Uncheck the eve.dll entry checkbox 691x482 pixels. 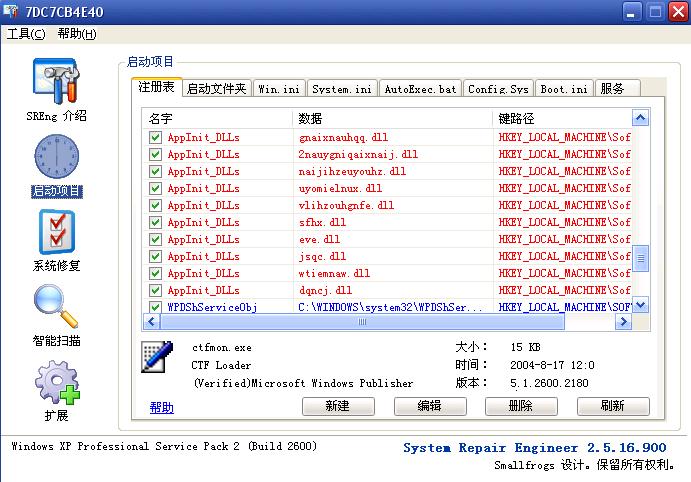point(155,239)
